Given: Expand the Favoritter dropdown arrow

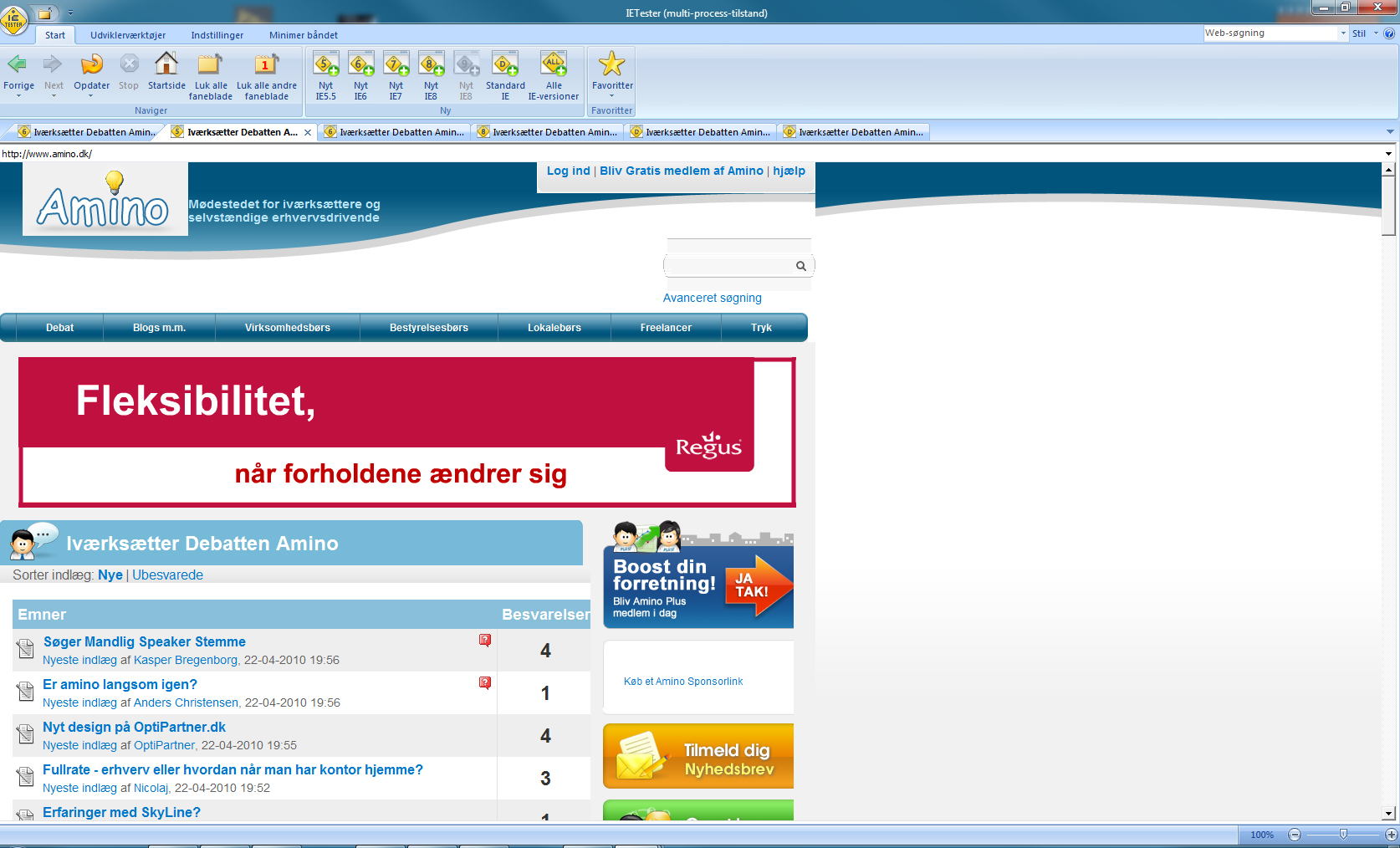Looking at the screenshot, I should click(x=612, y=96).
